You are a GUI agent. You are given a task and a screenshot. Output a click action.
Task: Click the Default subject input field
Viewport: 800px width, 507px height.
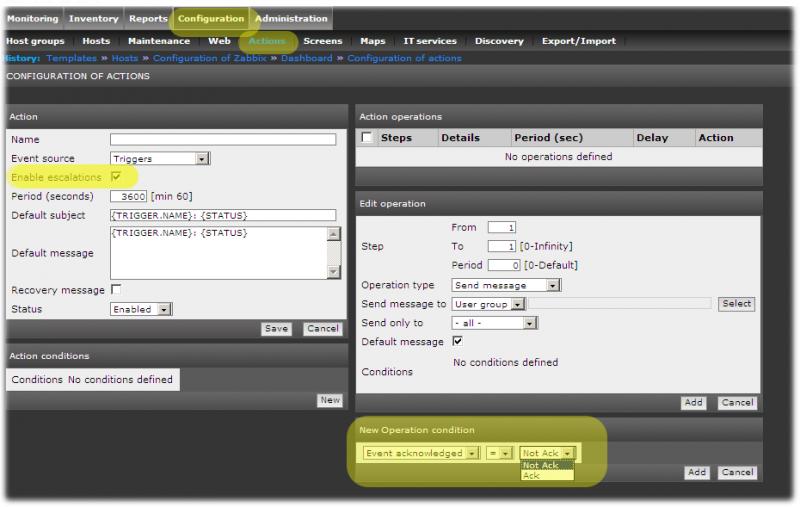[x=223, y=215]
